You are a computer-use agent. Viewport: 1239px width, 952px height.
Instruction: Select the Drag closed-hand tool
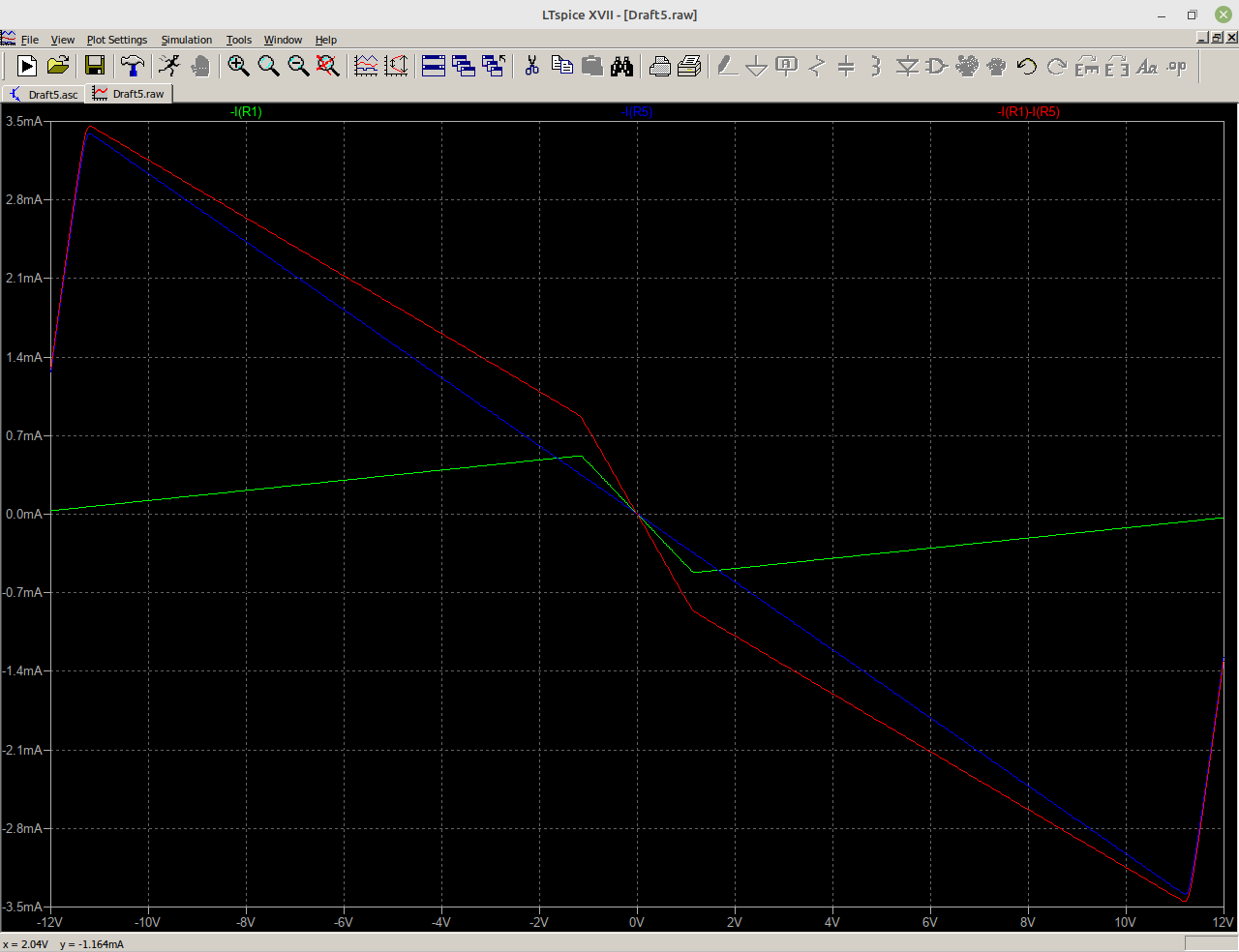coord(997,66)
